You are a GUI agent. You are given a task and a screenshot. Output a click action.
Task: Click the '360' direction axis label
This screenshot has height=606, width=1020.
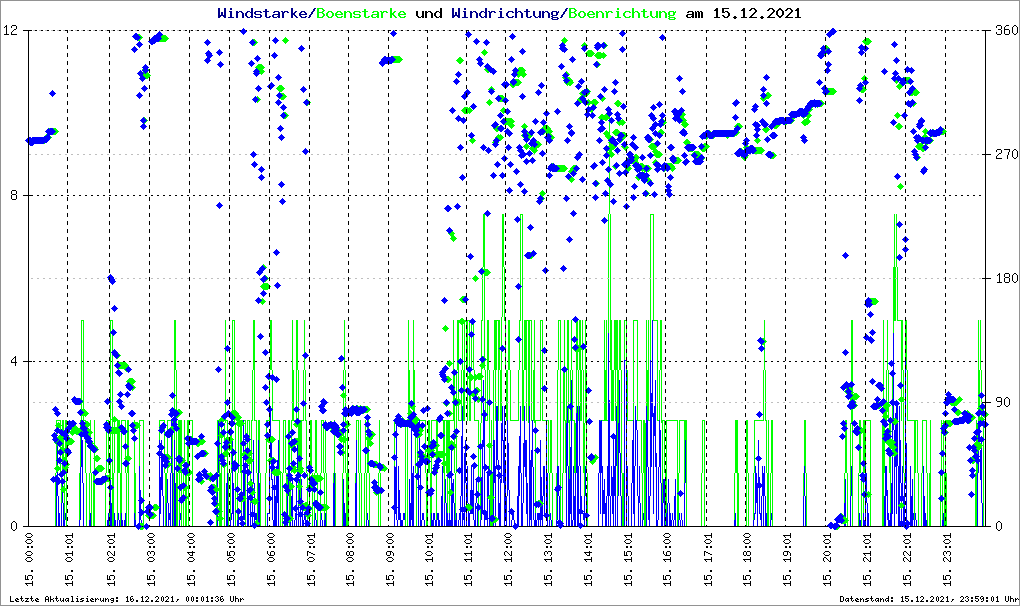point(1005,31)
